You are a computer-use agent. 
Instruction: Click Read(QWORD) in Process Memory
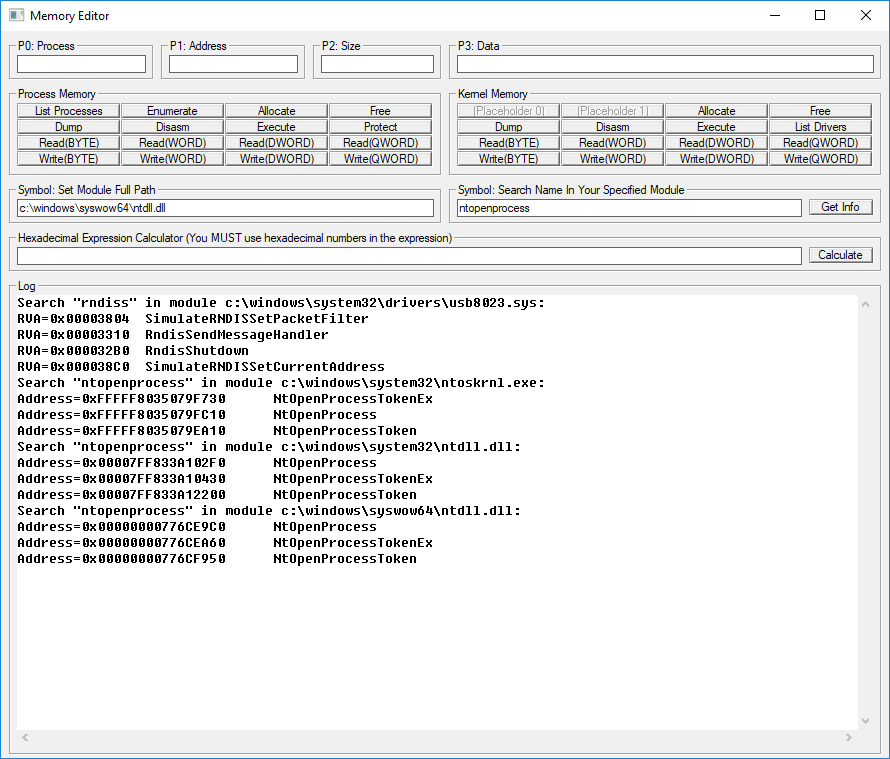(380, 142)
